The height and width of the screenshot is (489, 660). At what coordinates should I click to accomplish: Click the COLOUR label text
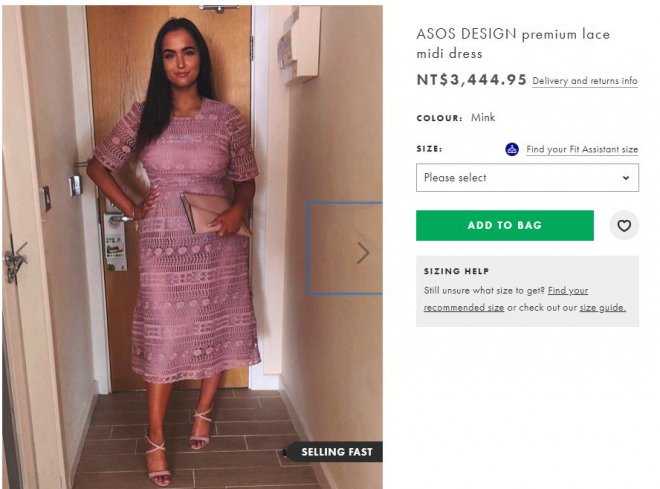pyautogui.click(x=439, y=118)
